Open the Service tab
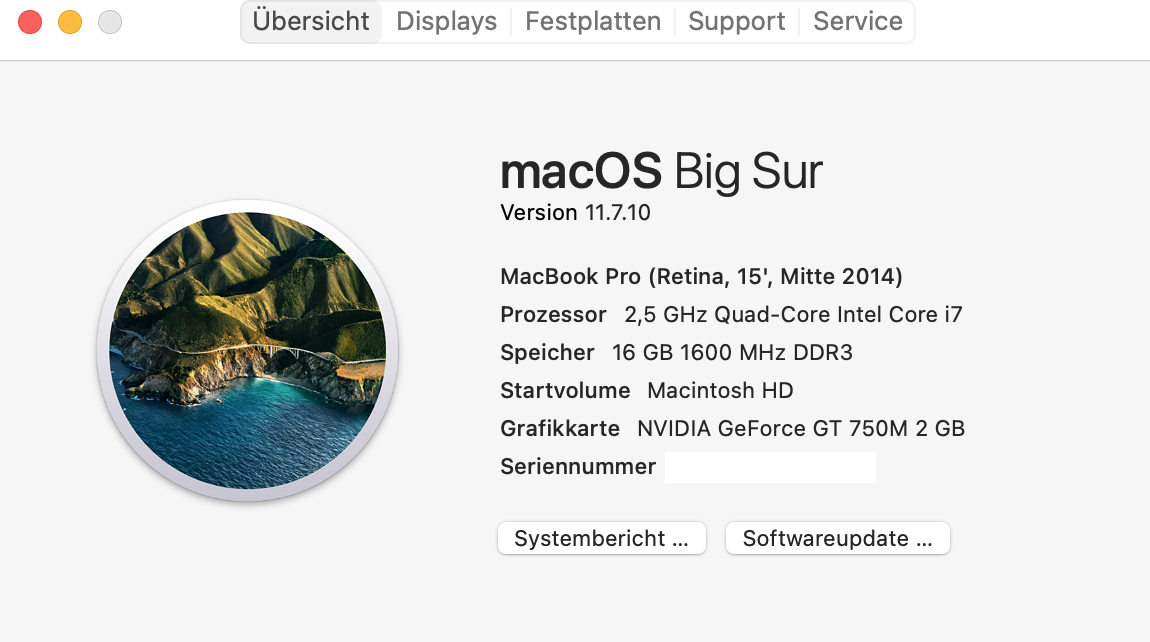This screenshot has width=1150, height=642. coord(858,21)
